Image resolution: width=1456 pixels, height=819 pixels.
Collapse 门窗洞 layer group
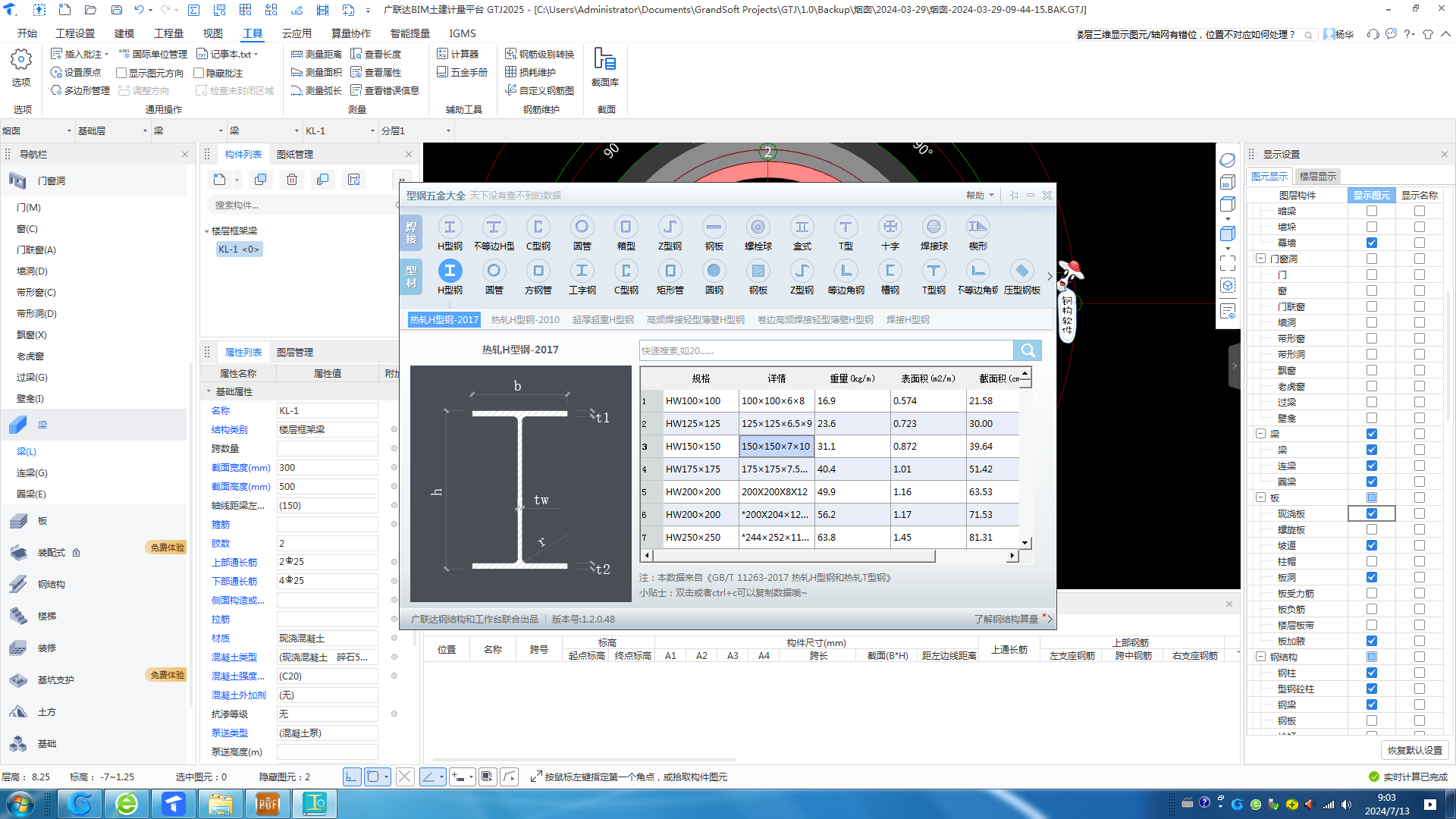(x=1260, y=259)
